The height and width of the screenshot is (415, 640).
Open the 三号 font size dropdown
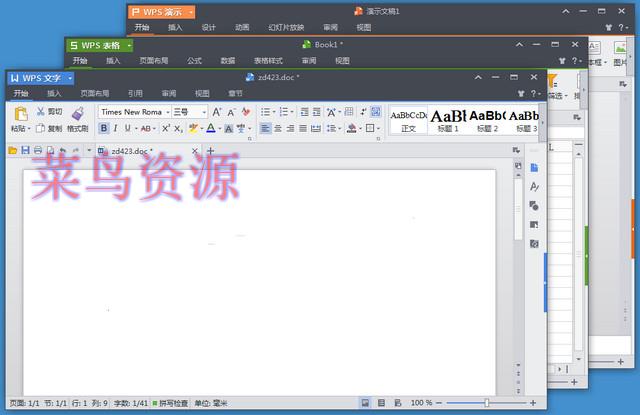coord(204,112)
